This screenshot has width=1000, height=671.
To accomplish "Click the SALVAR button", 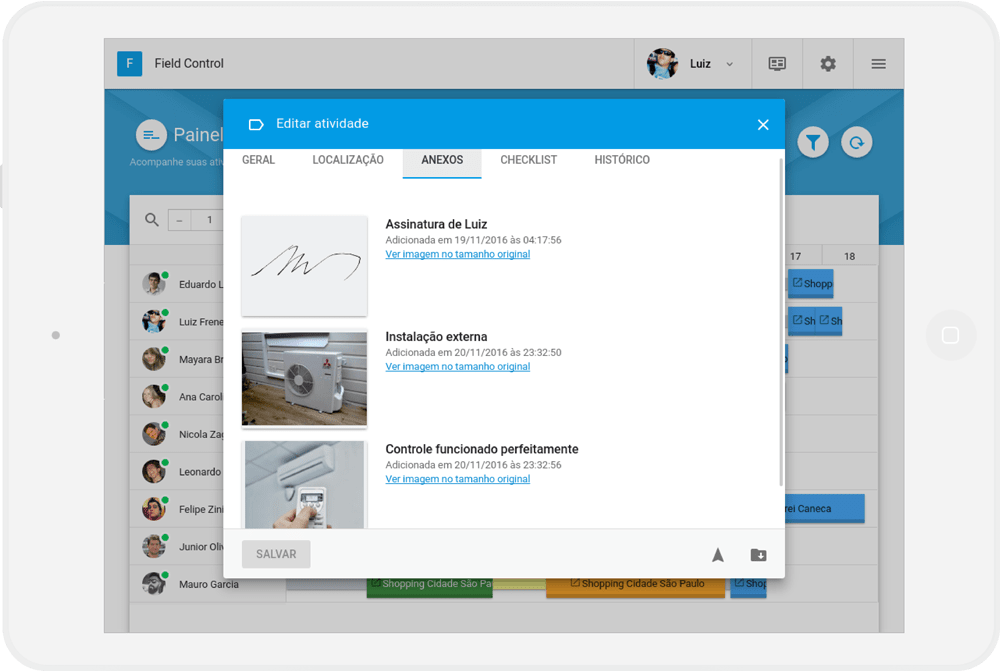I will point(275,554).
